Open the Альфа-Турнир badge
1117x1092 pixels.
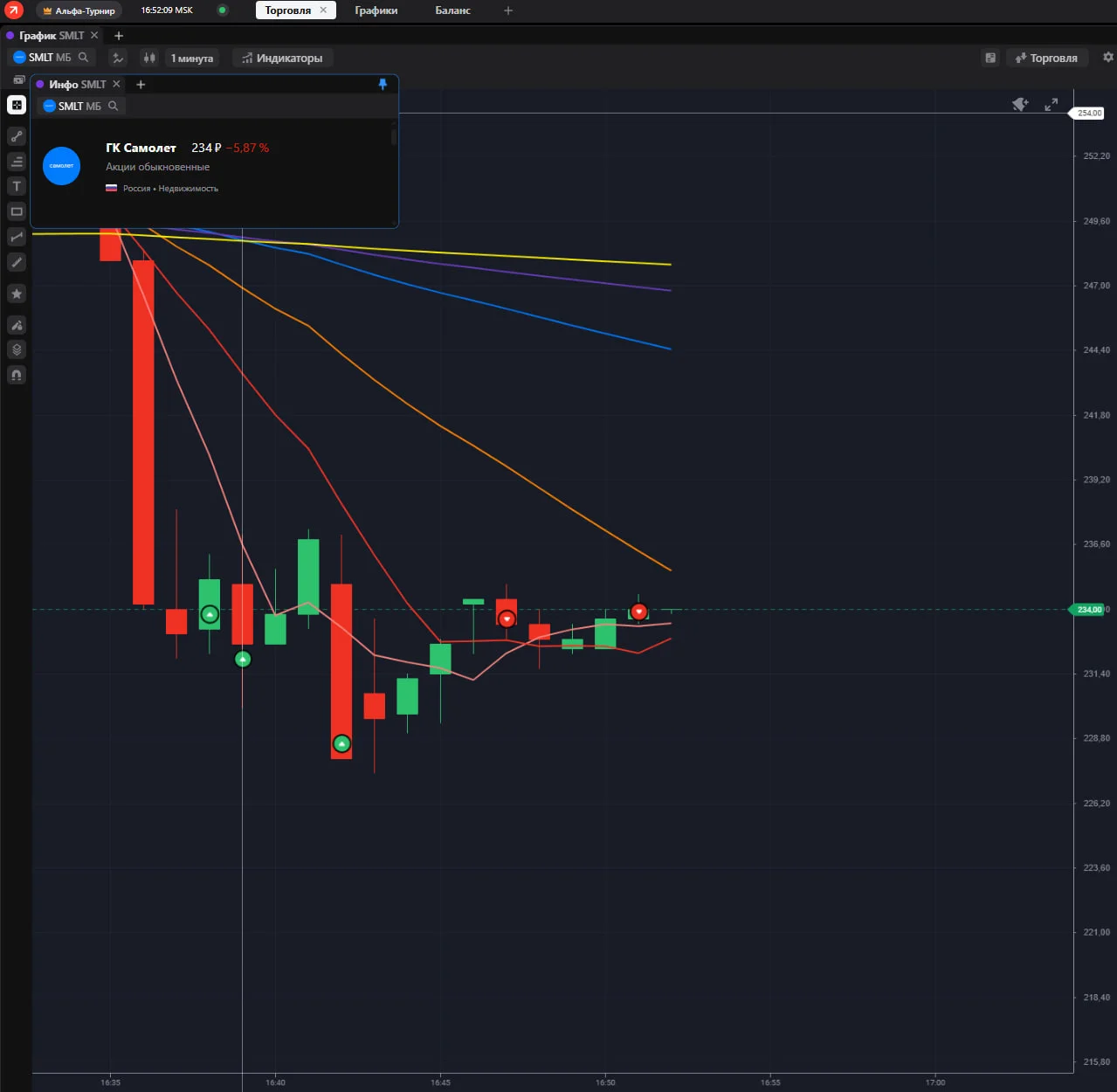coord(79,10)
